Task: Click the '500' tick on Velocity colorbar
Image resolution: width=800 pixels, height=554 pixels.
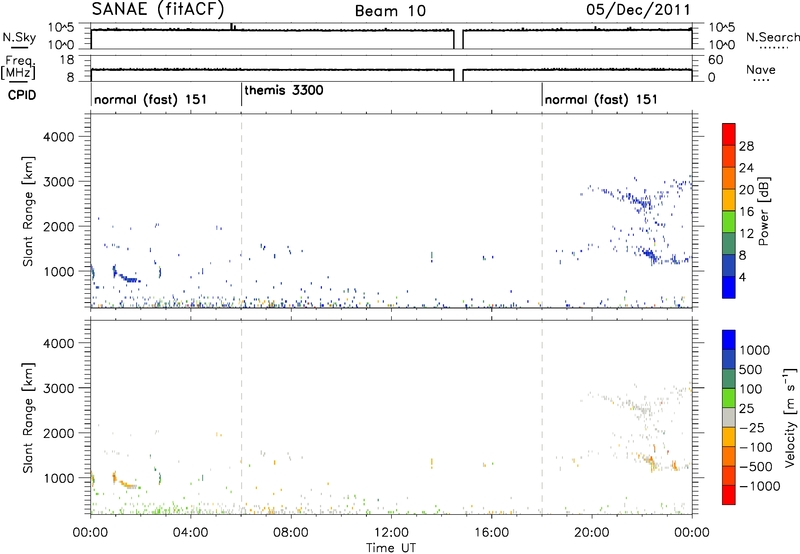Action: (751, 370)
